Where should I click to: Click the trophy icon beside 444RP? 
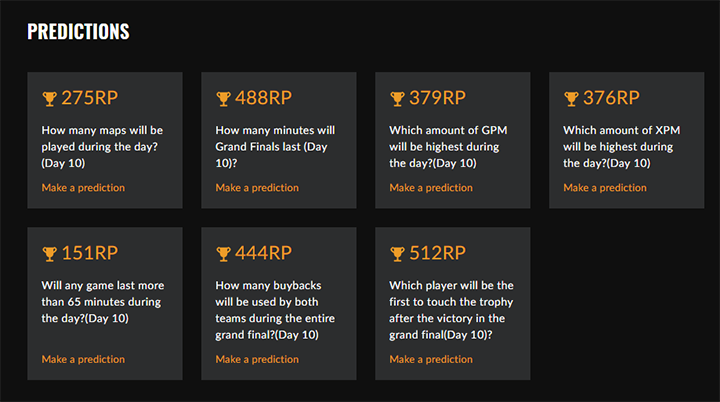[x=223, y=253]
